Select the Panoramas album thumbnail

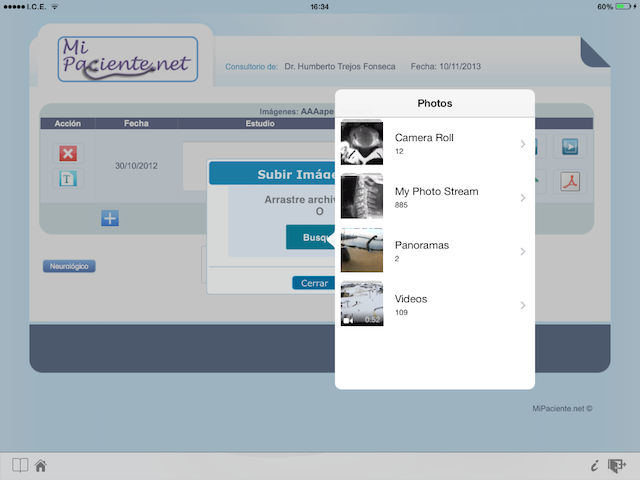pos(361,250)
